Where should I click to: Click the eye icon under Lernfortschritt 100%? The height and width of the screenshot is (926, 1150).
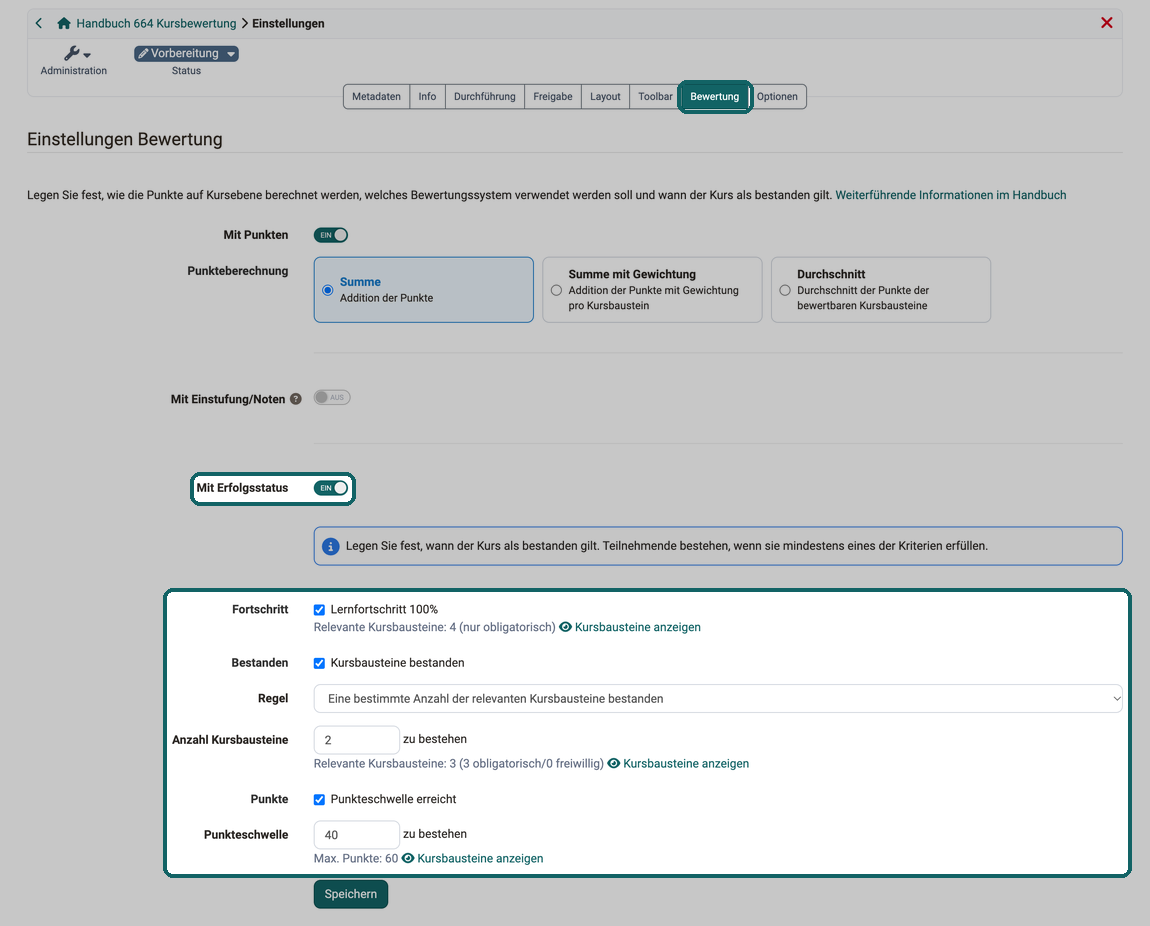click(x=565, y=627)
